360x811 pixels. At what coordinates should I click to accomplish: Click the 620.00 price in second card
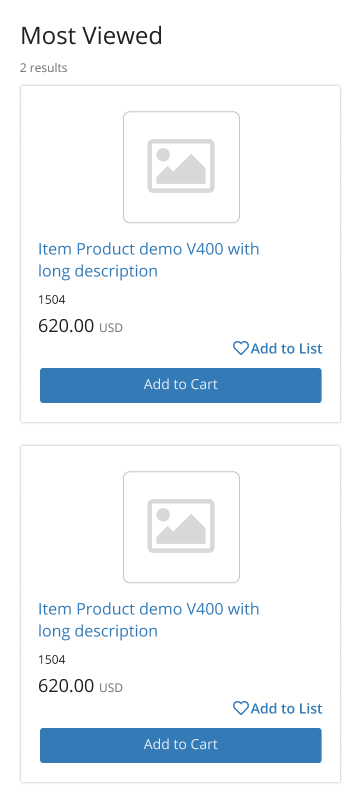(66, 686)
